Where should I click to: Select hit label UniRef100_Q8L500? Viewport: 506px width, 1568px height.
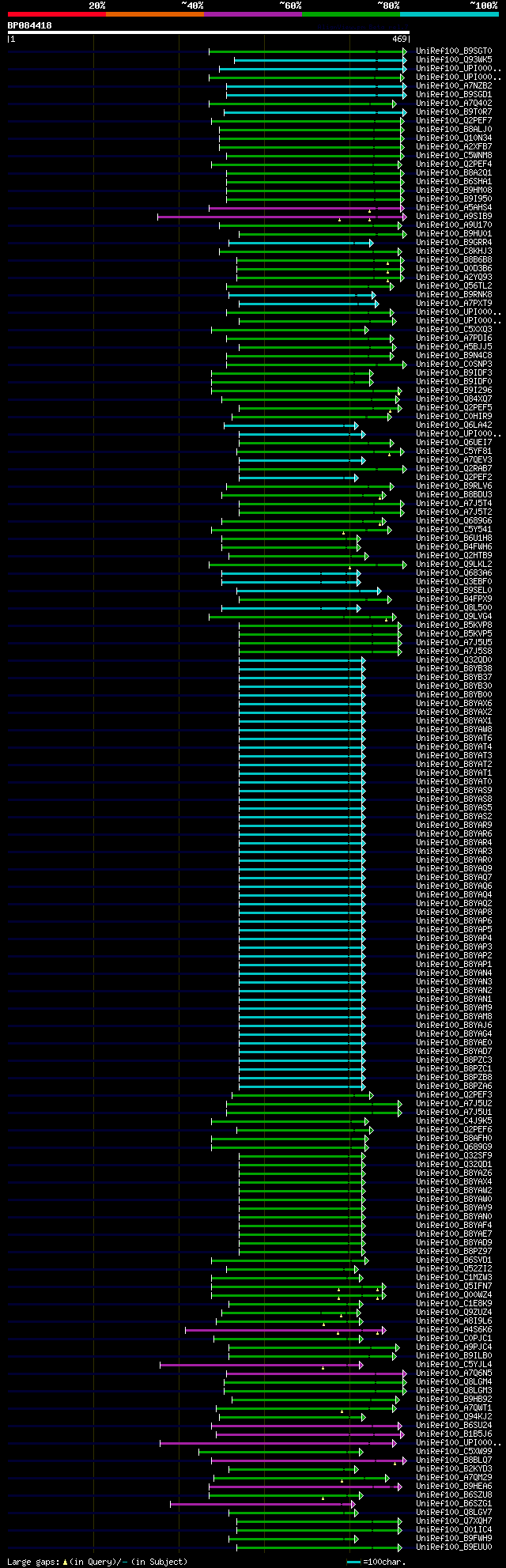point(454,608)
